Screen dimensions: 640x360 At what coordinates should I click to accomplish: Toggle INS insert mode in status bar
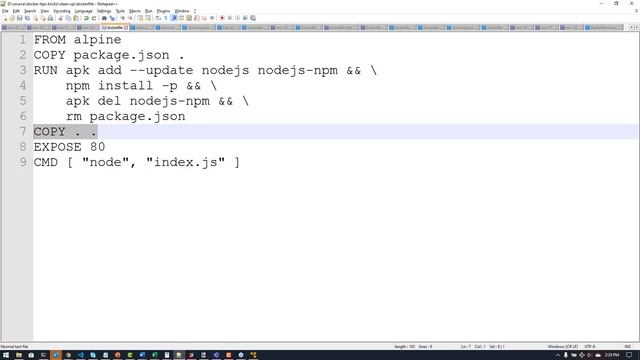point(627,347)
